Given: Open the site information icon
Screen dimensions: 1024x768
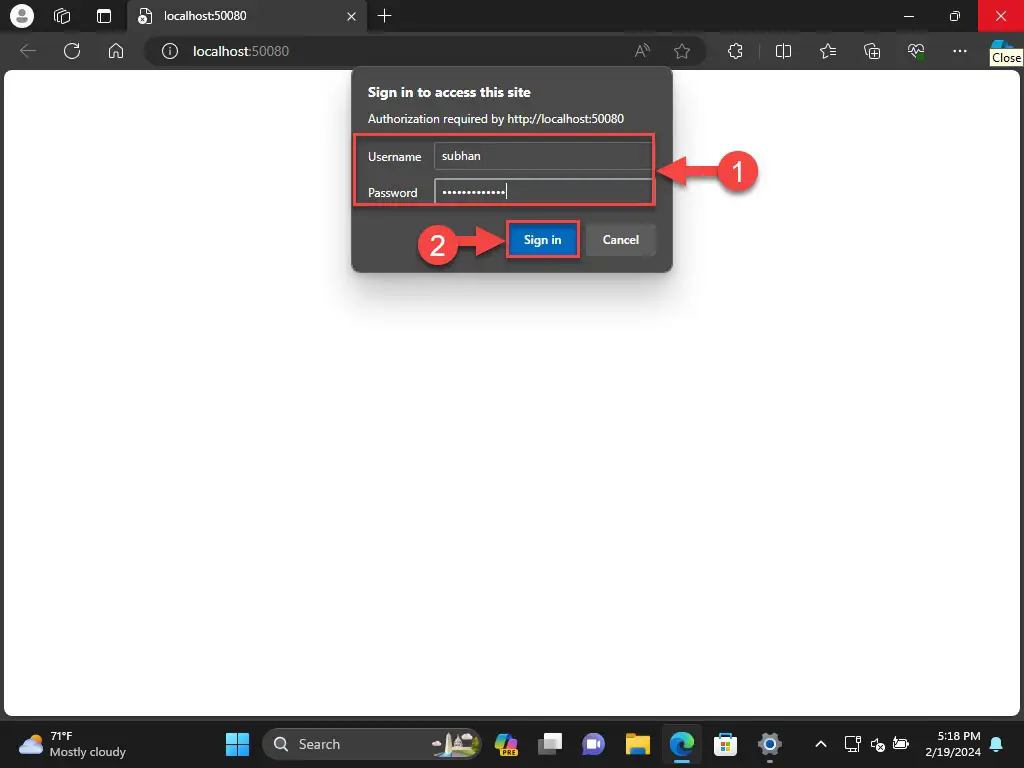Looking at the screenshot, I should 170,51.
